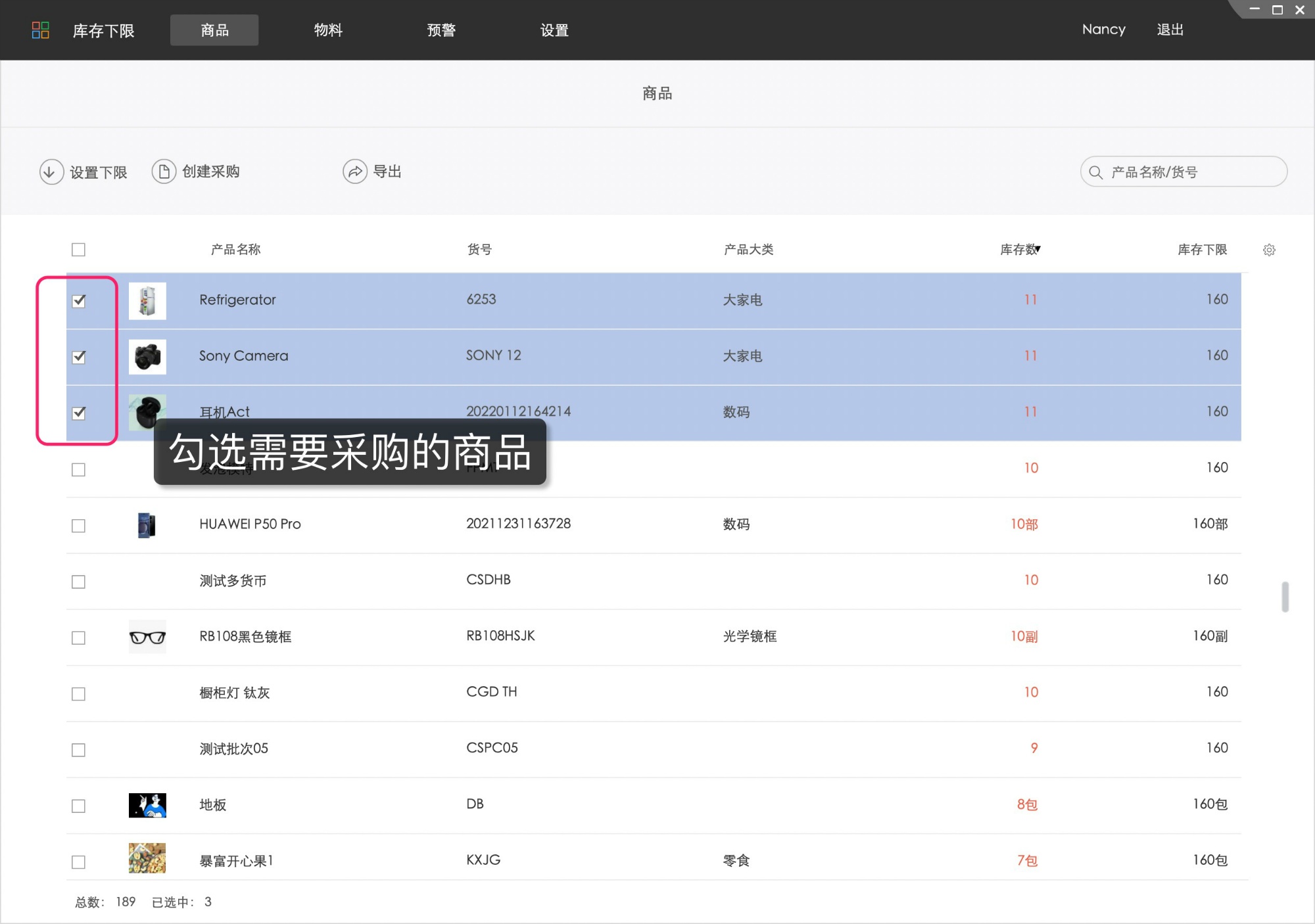Screen dimensions: 1315x924
Task: Focus the 产品名称/货号 search field
Action: (1183, 172)
